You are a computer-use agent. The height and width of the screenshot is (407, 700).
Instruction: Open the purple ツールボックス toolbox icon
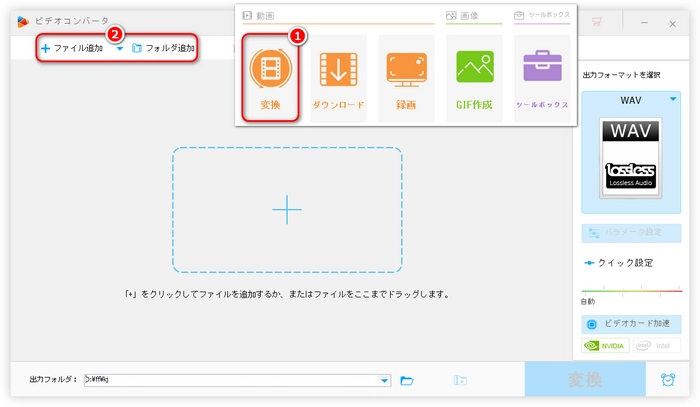541,68
